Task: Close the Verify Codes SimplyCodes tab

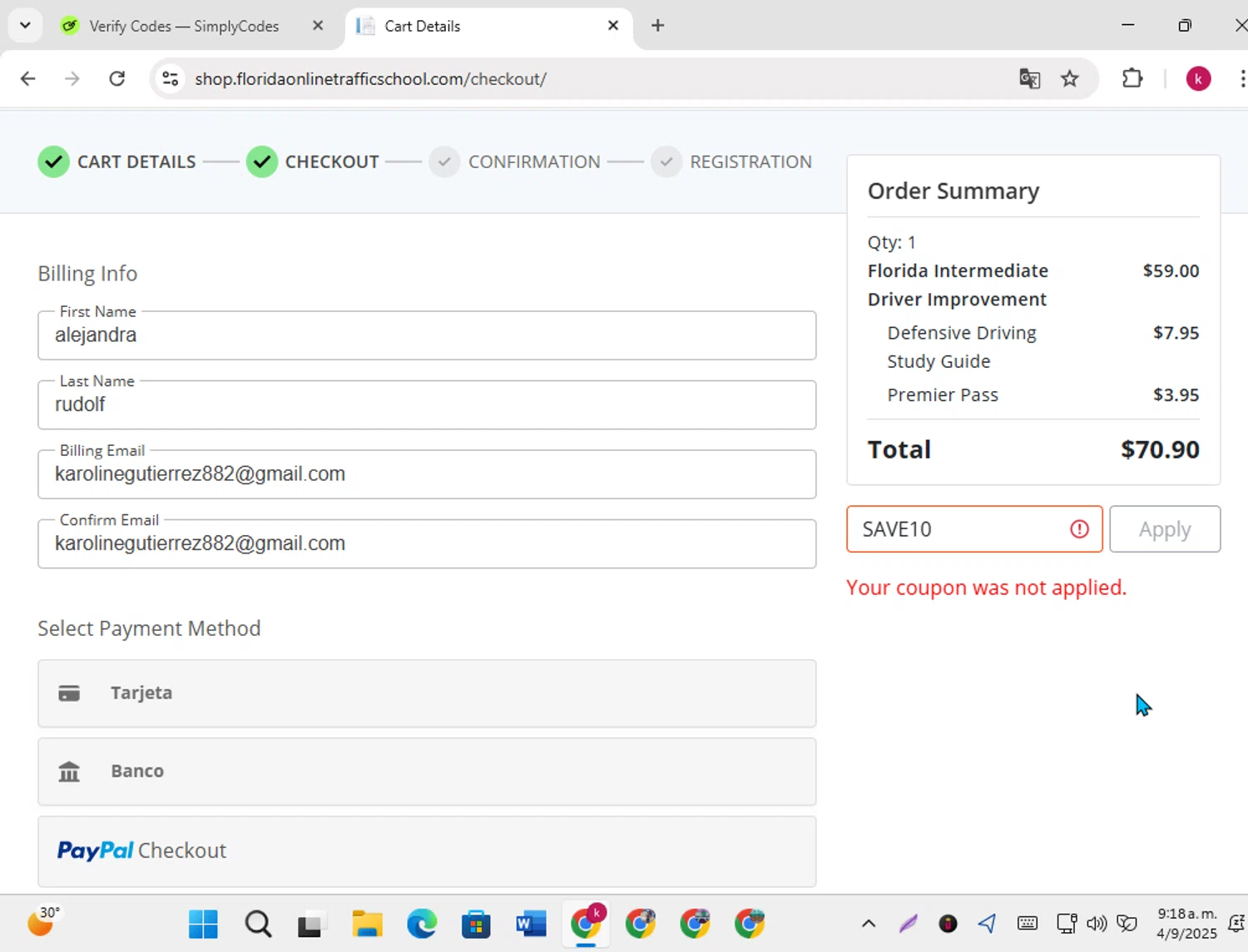Action: point(318,26)
